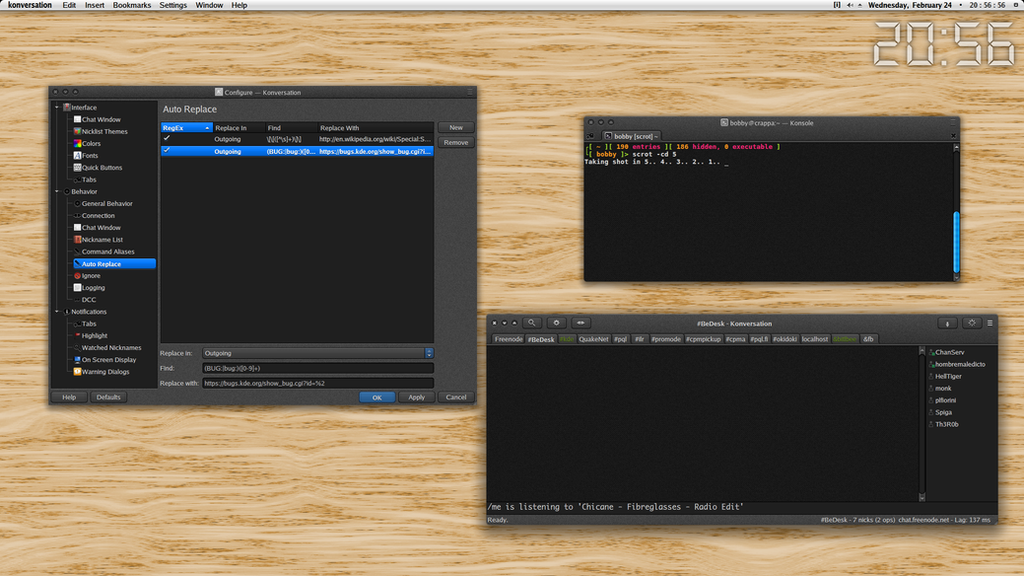The image size is (1024, 576).
Task: Open the Edit menu in the top menu bar
Action: [69, 5]
